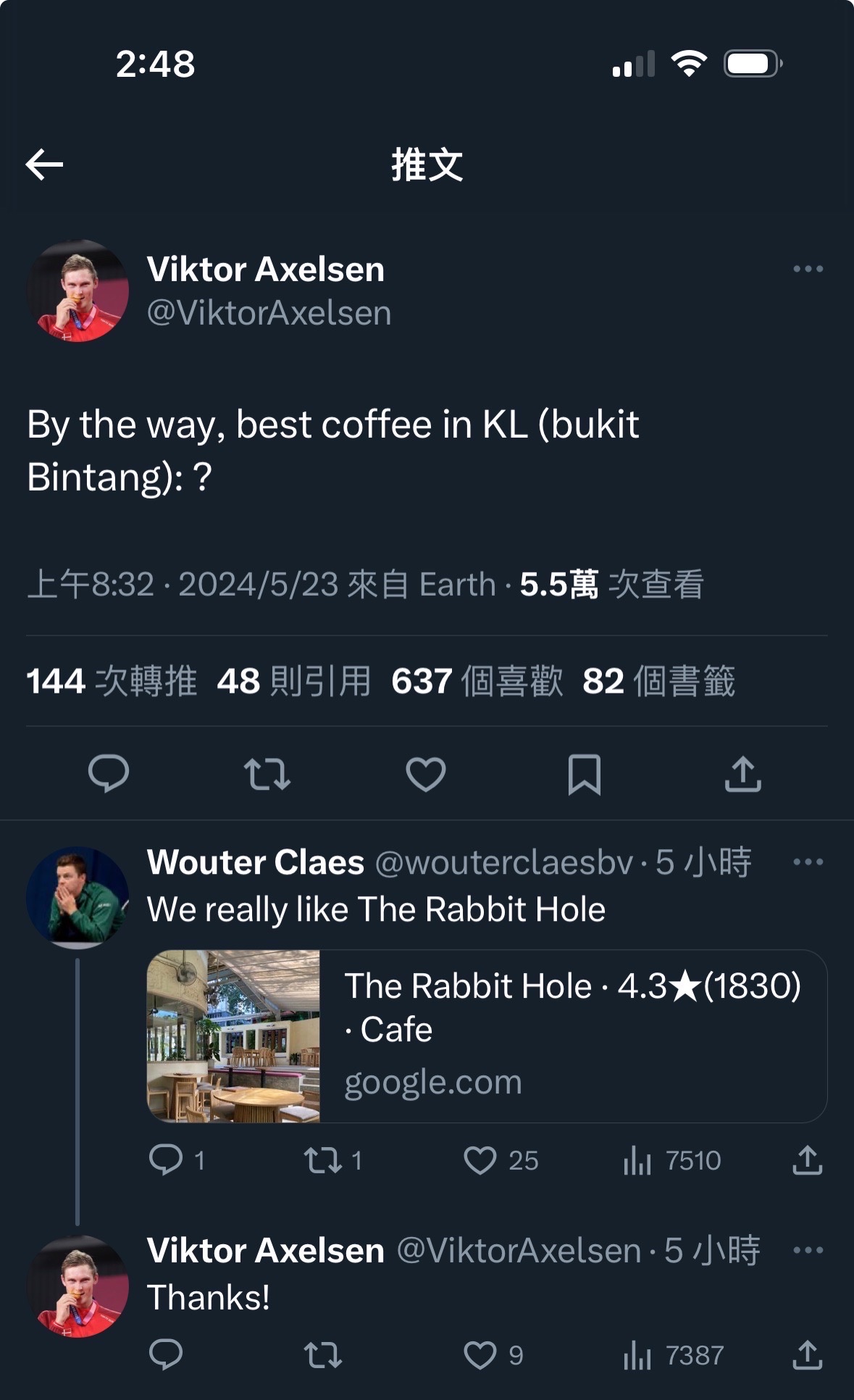
Task: Open more options on Viktor's main tweet
Action: [x=808, y=269]
